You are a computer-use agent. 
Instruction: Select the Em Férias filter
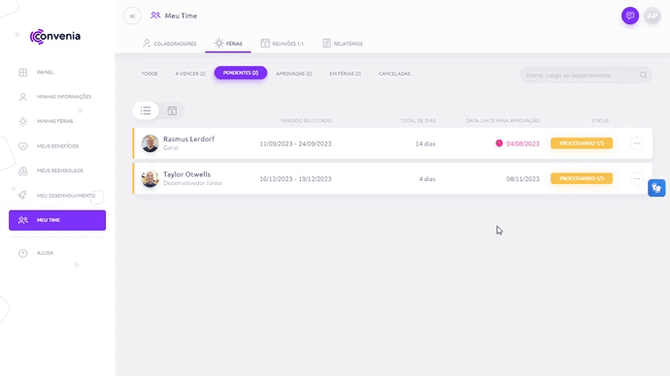(x=345, y=73)
